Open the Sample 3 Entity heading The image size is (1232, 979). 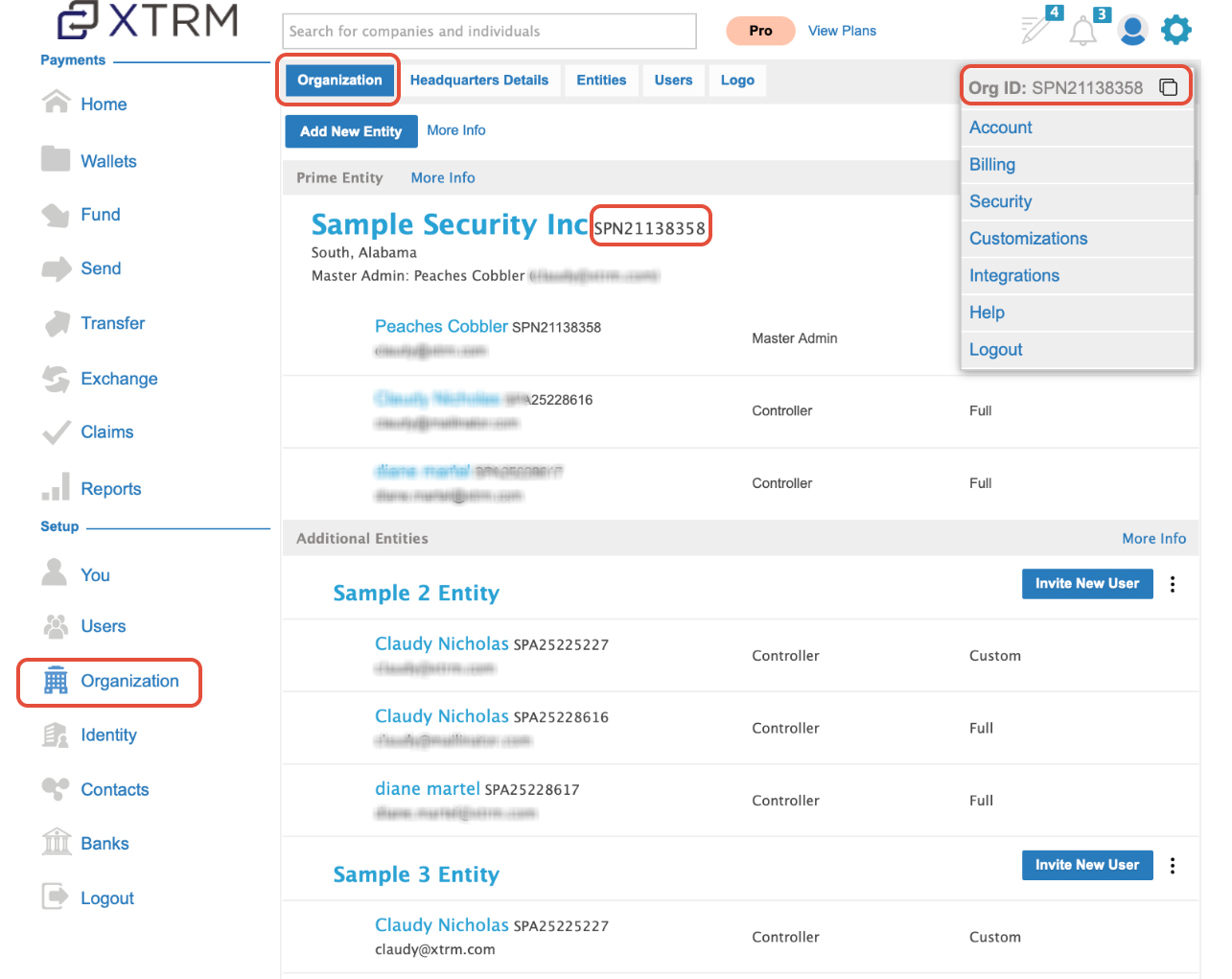416,874
